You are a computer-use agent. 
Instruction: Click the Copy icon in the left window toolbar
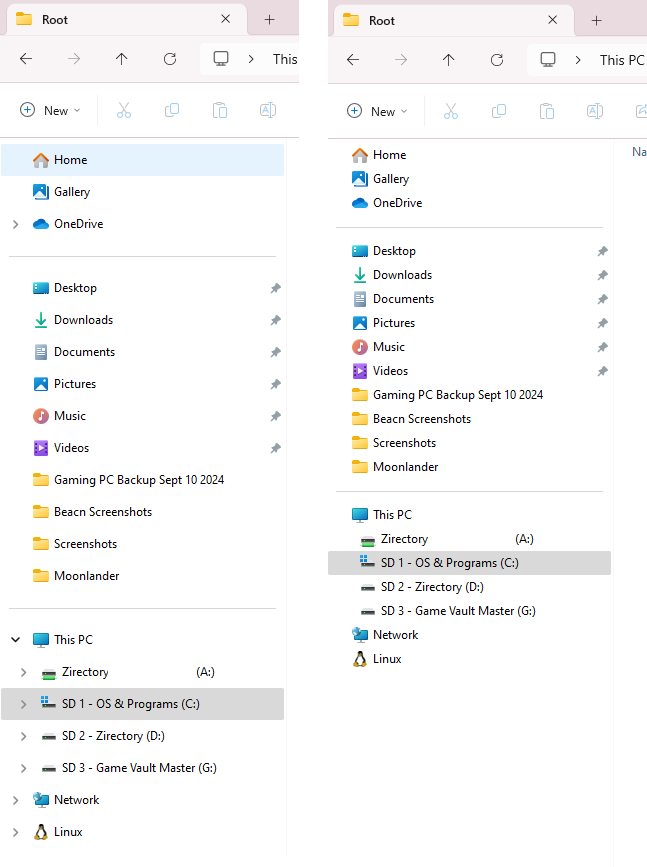pyautogui.click(x=172, y=111)
